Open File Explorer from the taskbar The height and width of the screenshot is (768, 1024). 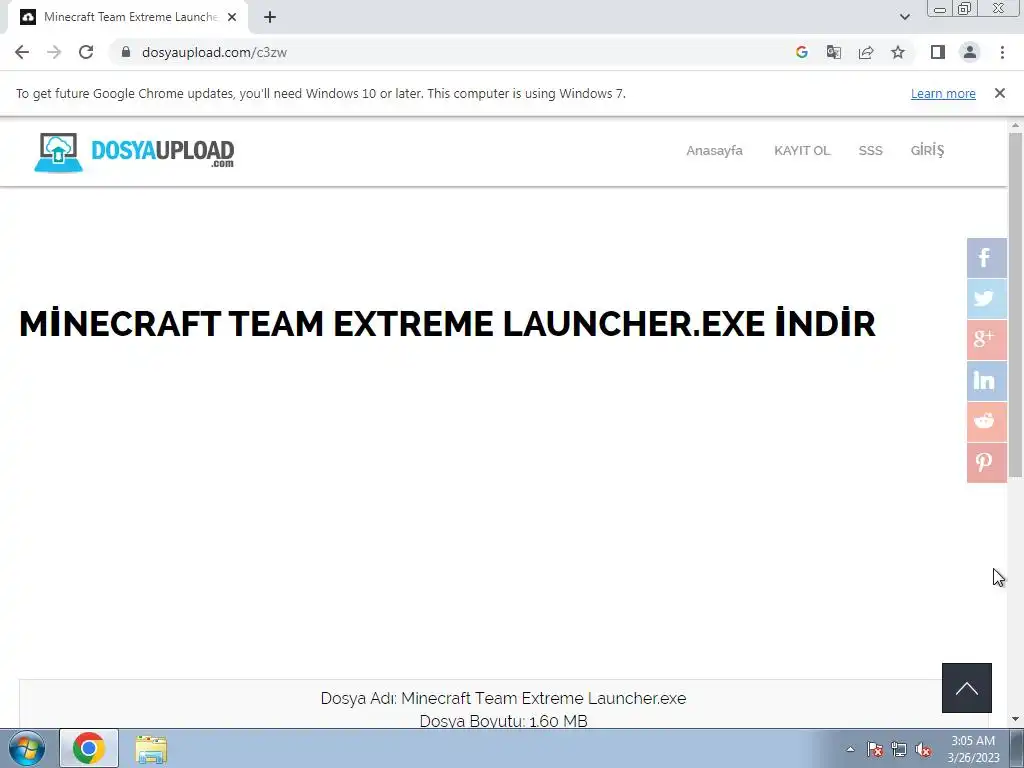click(151, 749)
